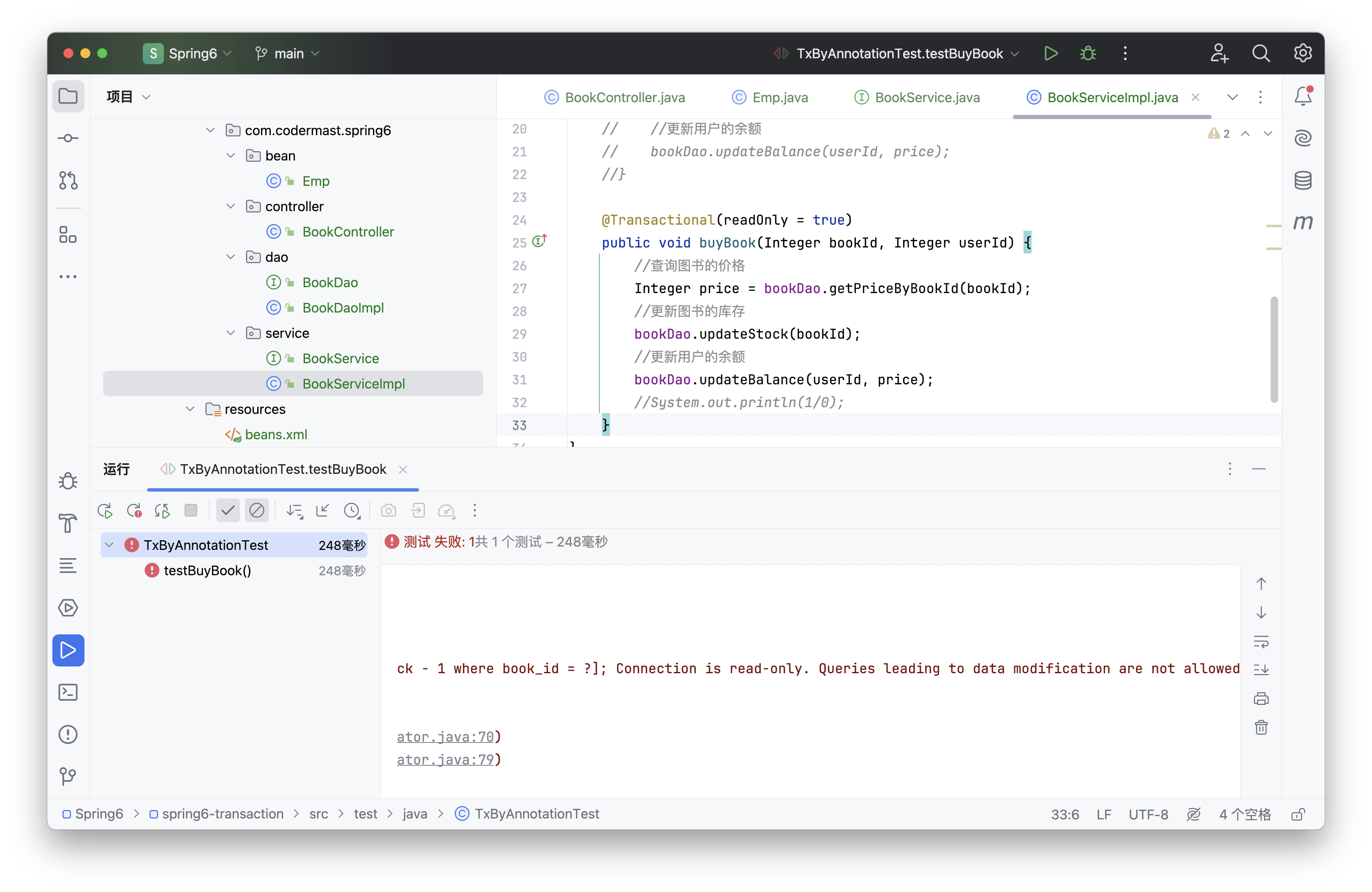This screenshot has height=892, width=1372.
Task: Run TxByAnnotationTest.testBuyBook with the green play button
Action: coord(1051,54)
